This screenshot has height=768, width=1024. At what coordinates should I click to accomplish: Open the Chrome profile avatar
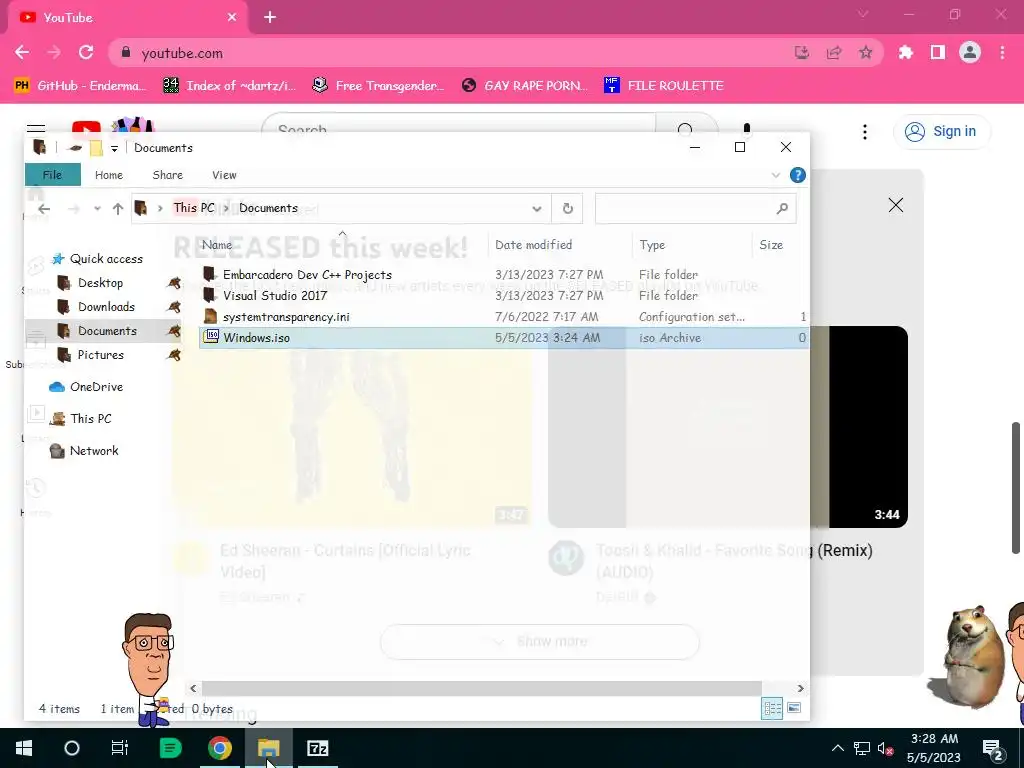pos(970,52)
